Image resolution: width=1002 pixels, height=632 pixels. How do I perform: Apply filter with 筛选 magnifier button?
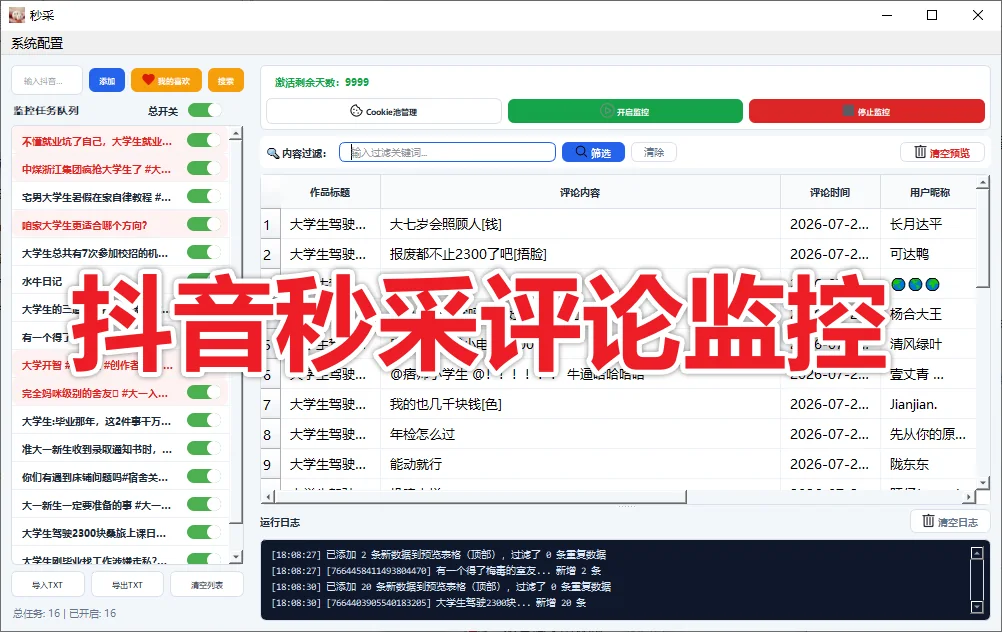593,152
